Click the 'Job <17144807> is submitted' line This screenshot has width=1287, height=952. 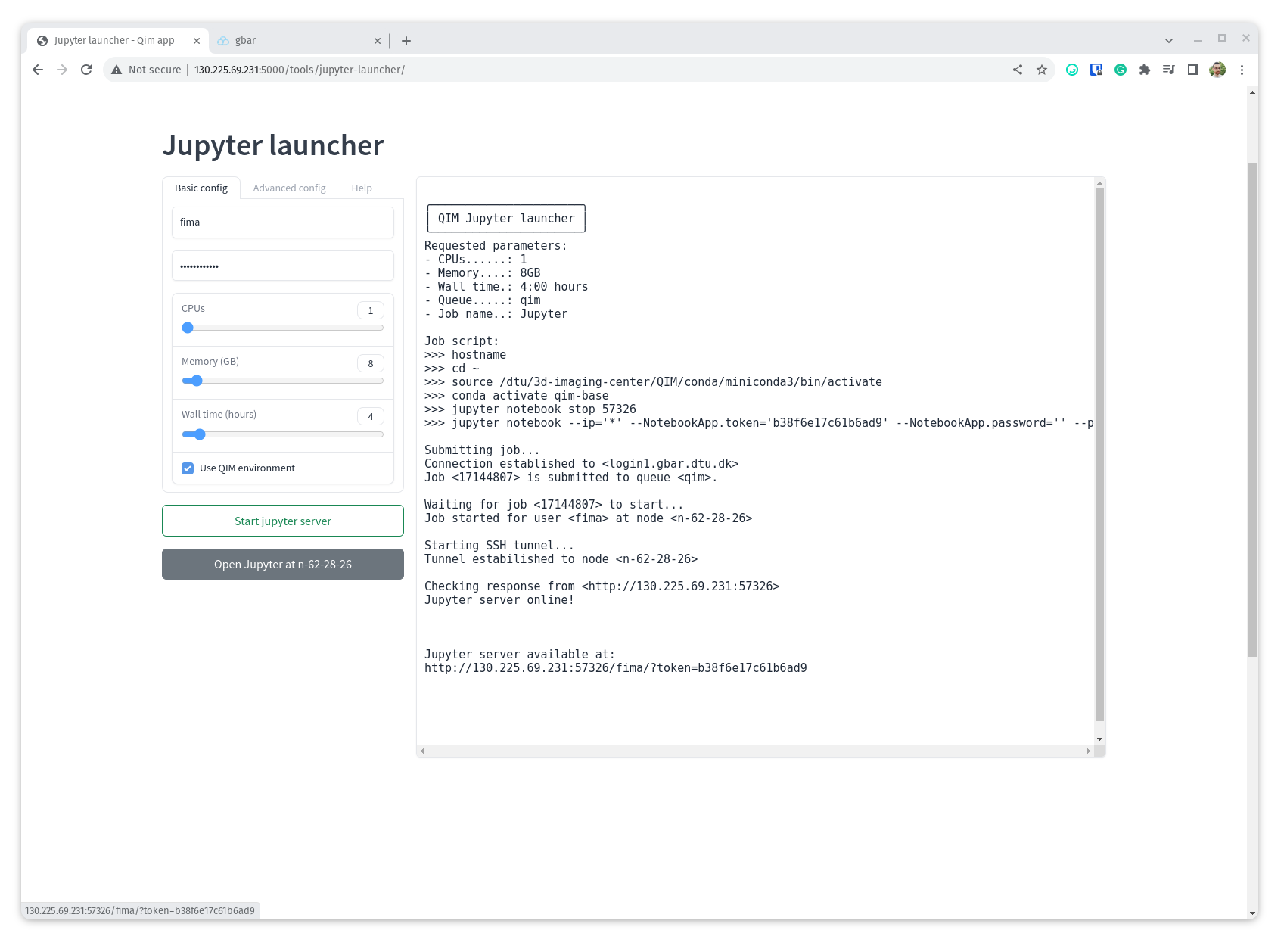pos(570,478)
